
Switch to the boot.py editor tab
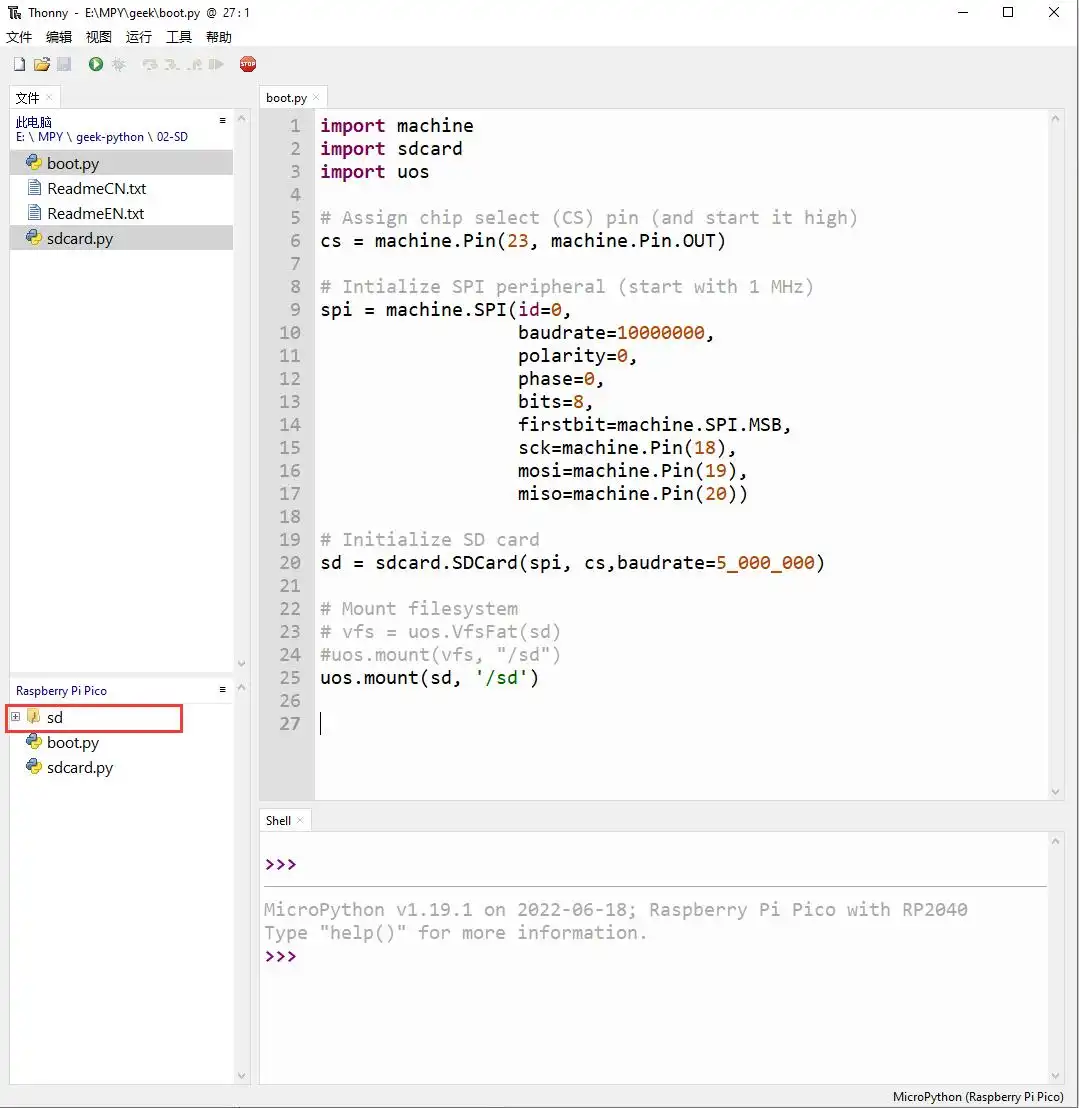click(x=287, y=97)
